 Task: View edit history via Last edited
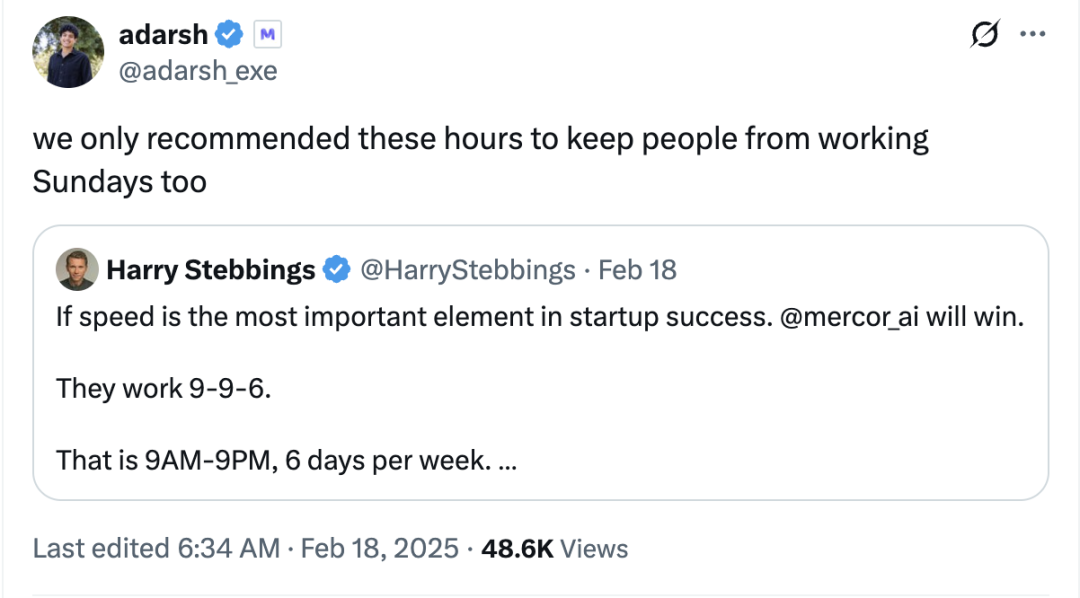pos(101,548)
